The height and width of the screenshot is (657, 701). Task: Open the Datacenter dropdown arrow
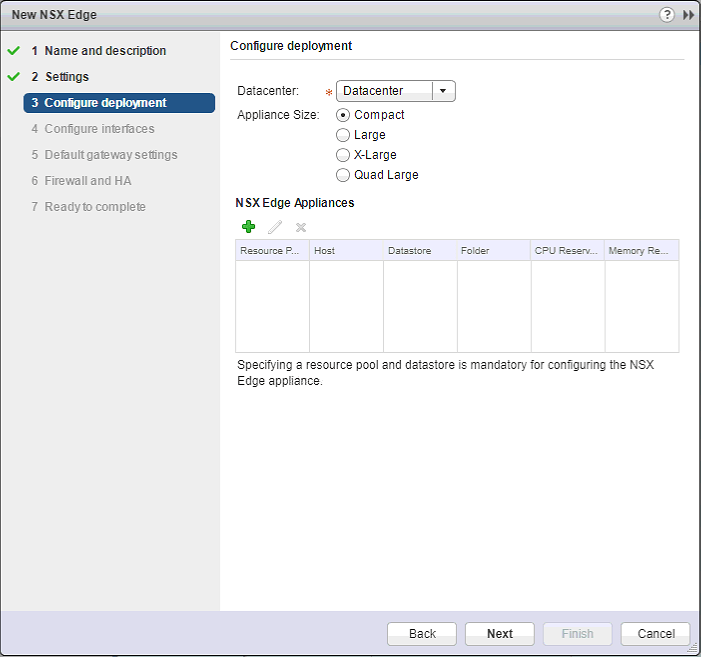point(443,91)
